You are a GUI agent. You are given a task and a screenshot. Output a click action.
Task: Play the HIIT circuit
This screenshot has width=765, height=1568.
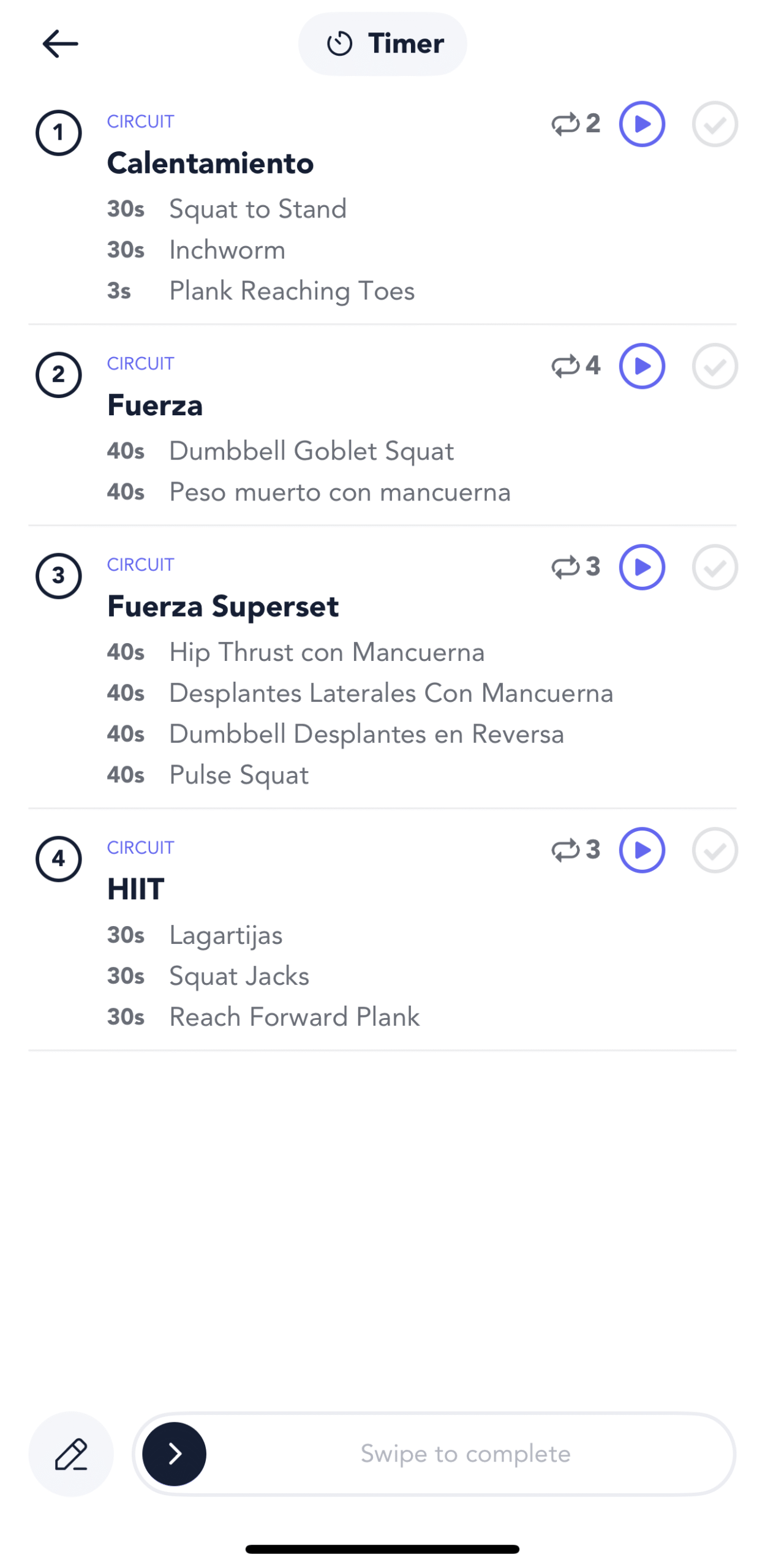[x=641, y=850]
